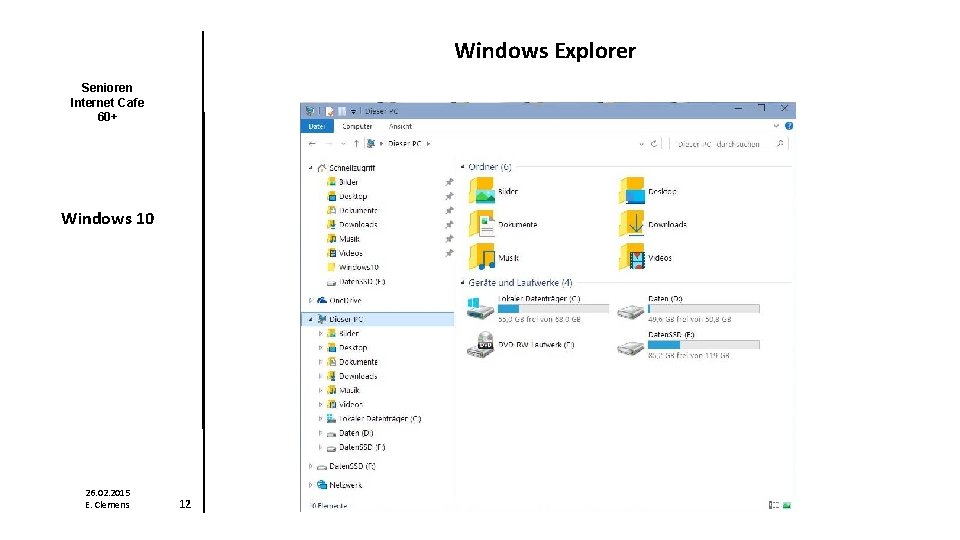960x540 pixels.
Task: Click the search magnifier icon
Action: [x=780, y=144]
